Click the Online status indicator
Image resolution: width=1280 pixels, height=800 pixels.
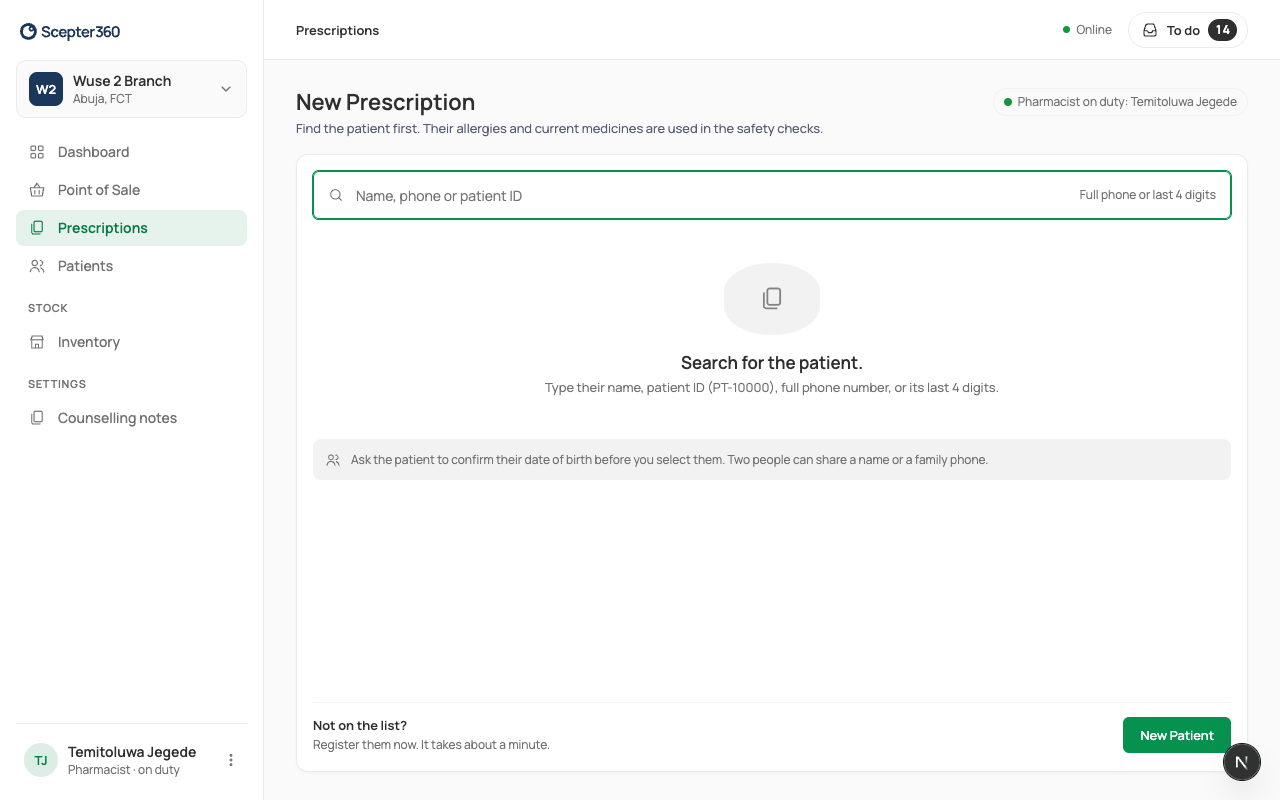1087,30
